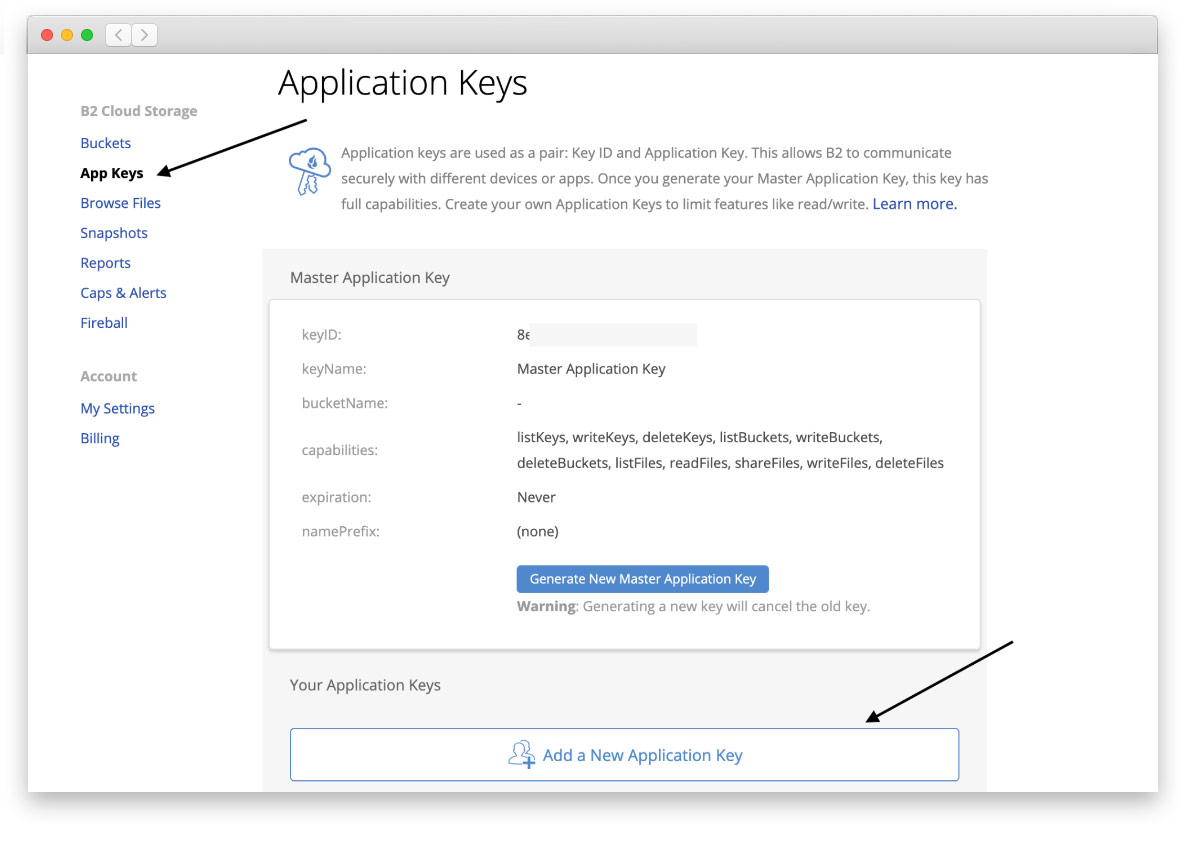This screenshot has width=1185, height=864.
Task: Open My Settings under Account
Action: (117, 408)
